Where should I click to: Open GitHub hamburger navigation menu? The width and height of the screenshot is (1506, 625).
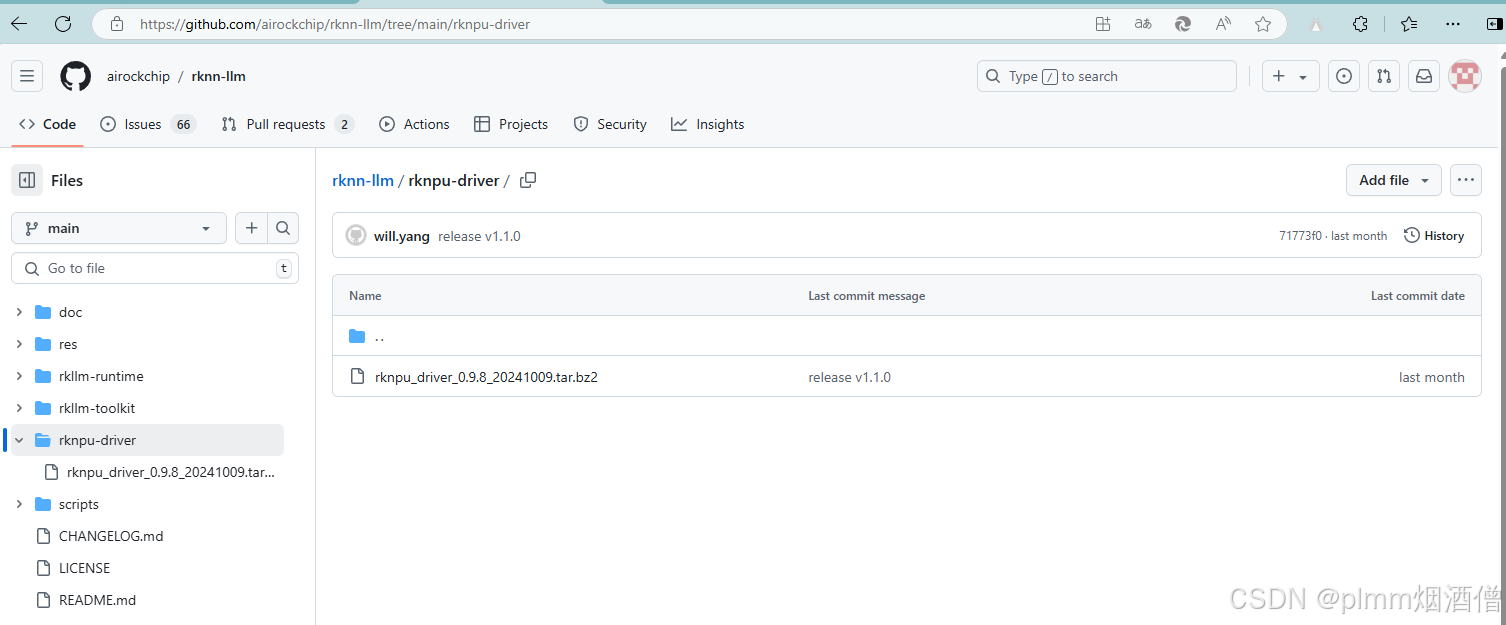tap(27, 76)
